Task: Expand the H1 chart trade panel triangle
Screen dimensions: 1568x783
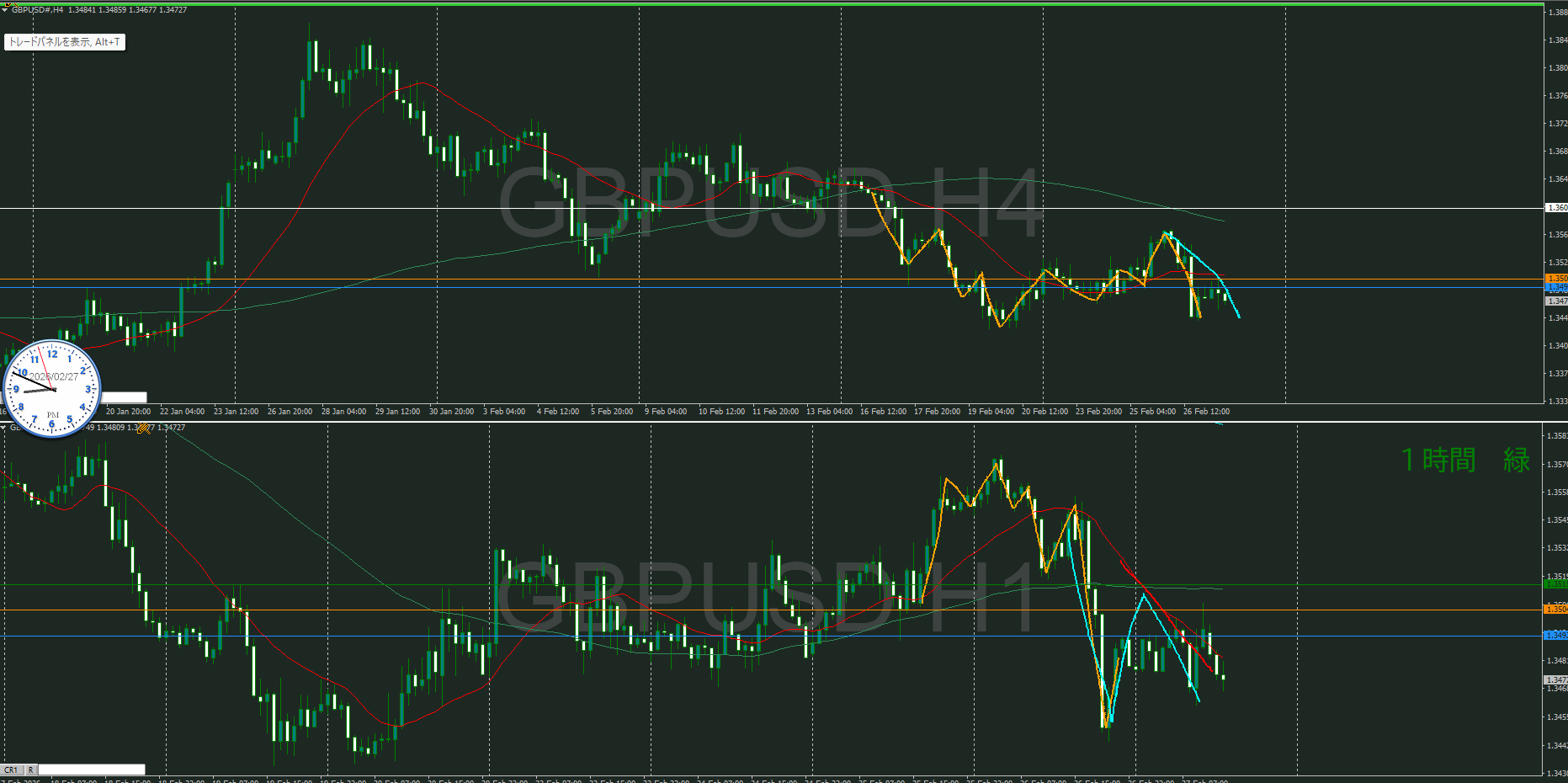Action: pos(4,428)
